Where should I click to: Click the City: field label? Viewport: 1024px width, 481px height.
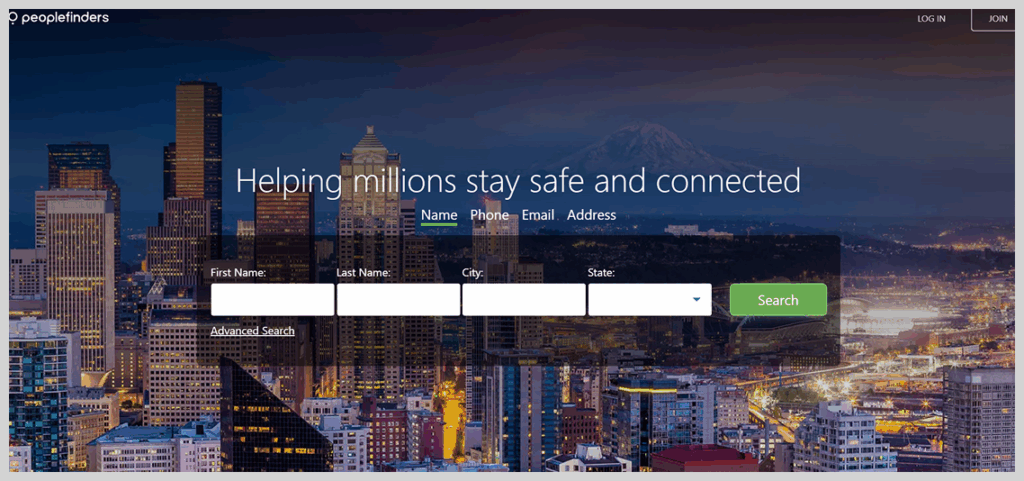click(x=473, y=273)
